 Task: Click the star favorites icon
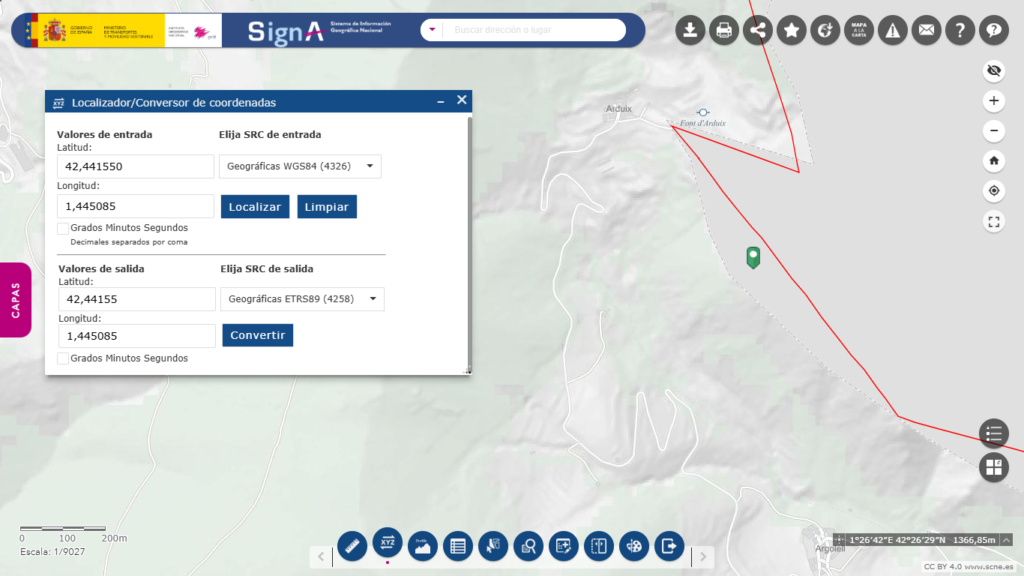coord(792,30)
